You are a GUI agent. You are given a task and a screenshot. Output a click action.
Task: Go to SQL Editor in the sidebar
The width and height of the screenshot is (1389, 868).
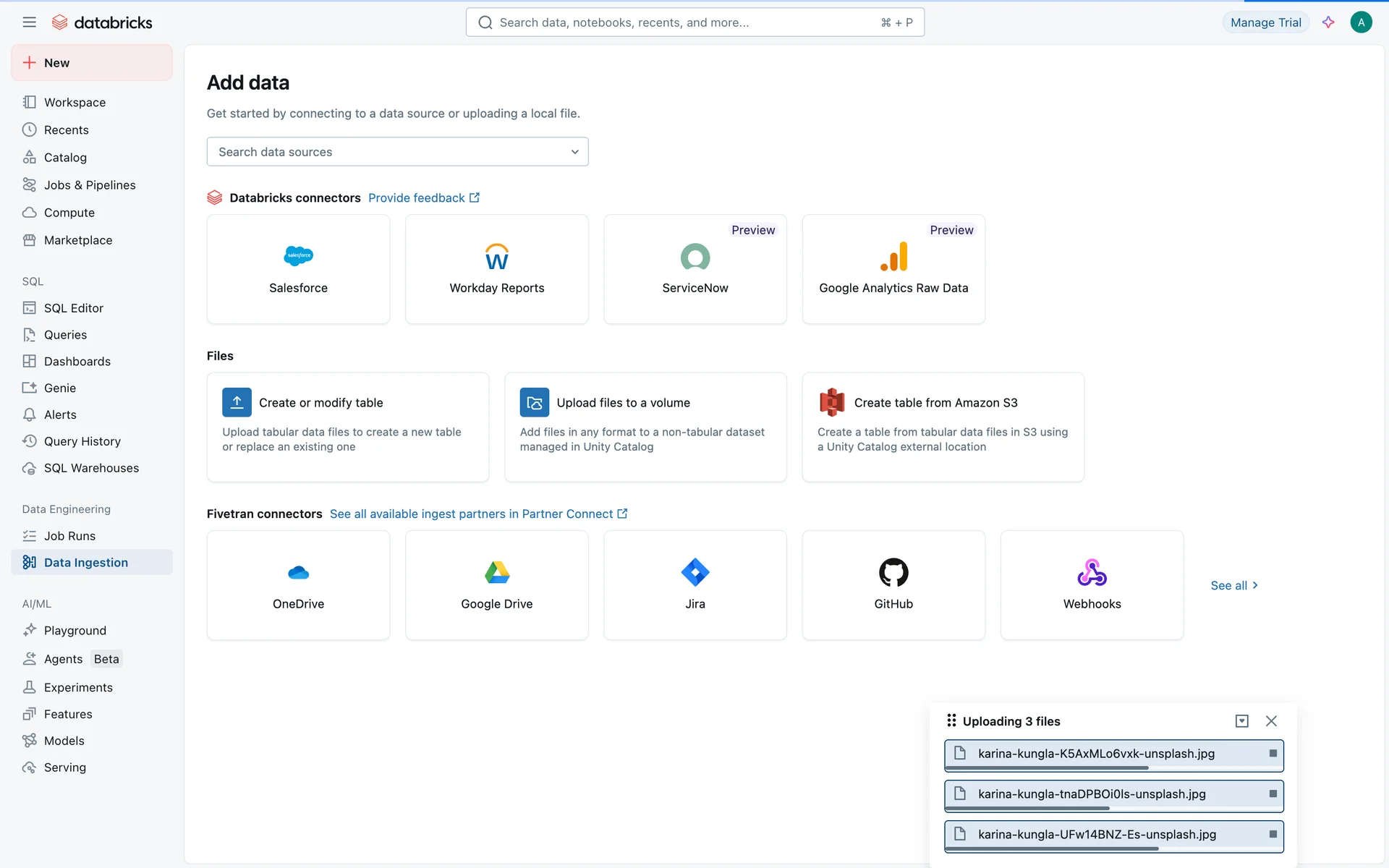(73, 308)
